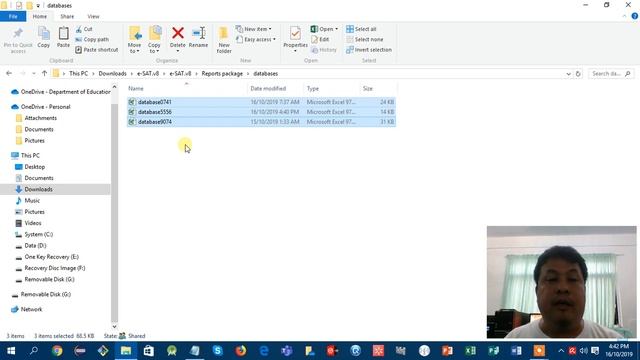Click the Search databases box
The width and height of the screenshot is (640, 360).
coord(611,73)
